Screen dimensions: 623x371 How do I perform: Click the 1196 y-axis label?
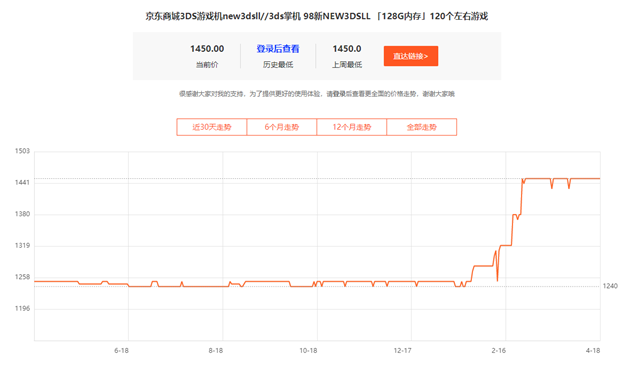22,309
